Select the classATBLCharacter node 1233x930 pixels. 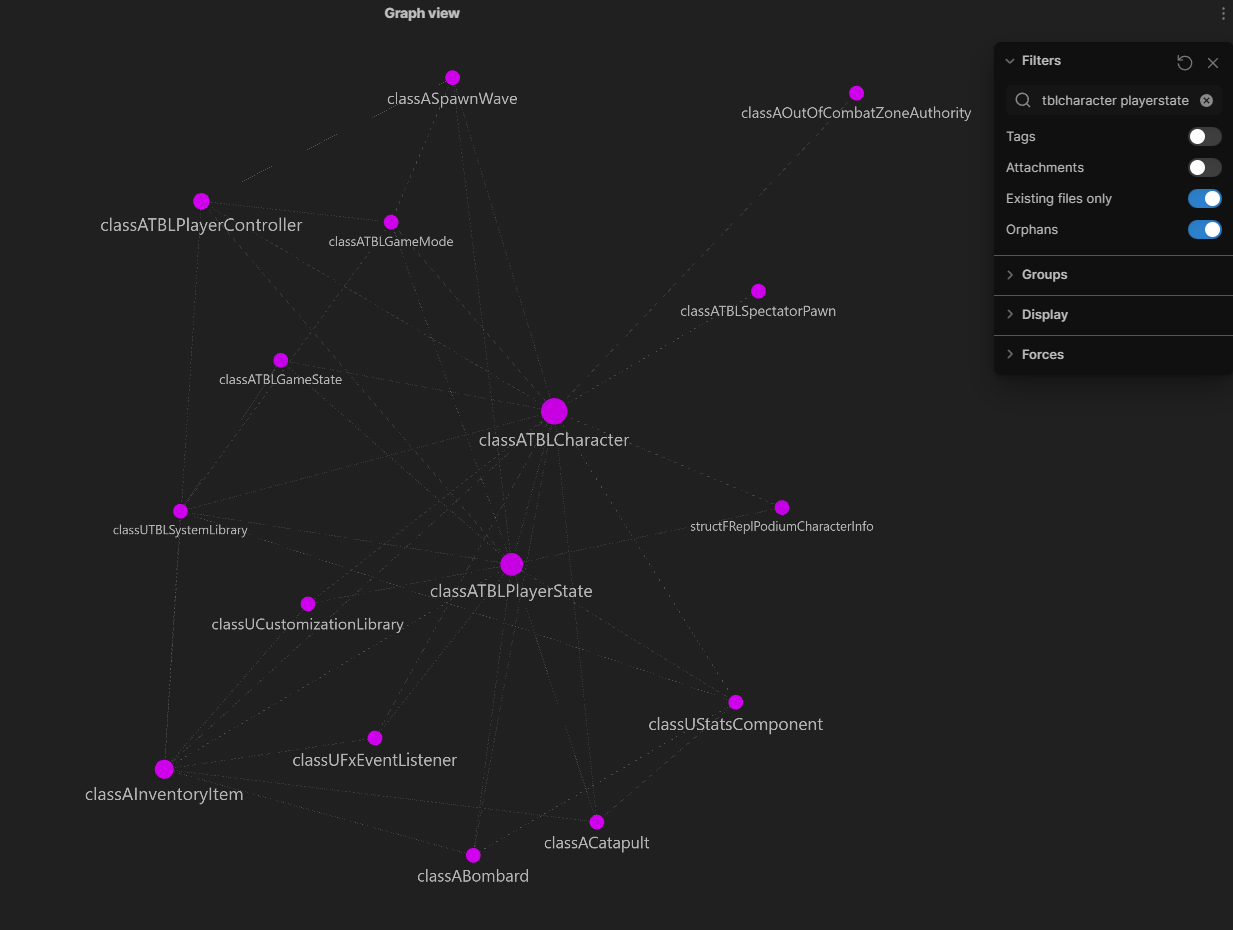pyautogui.click(x=554, y=410)
